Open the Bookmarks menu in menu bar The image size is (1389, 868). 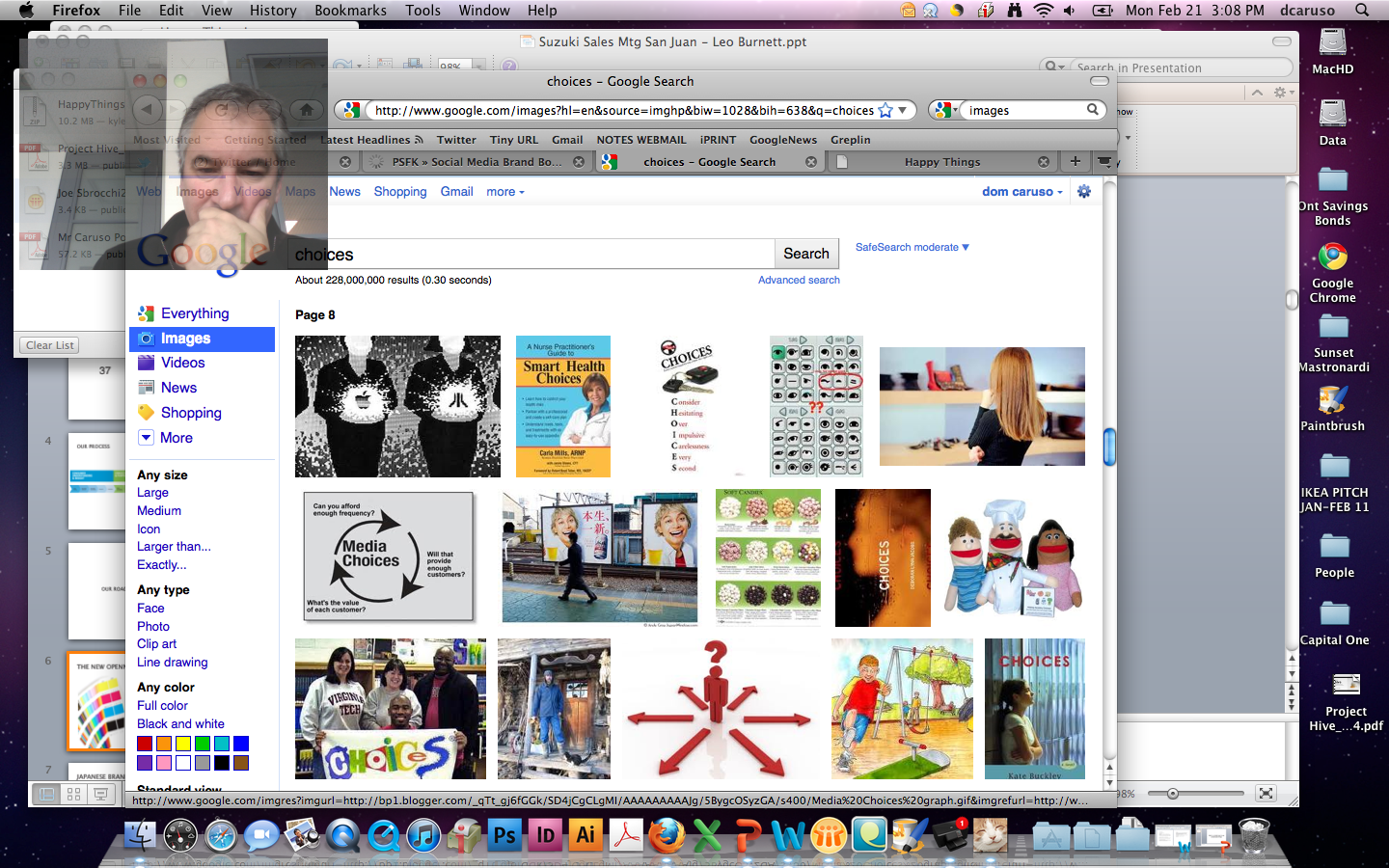coord(350,11)
